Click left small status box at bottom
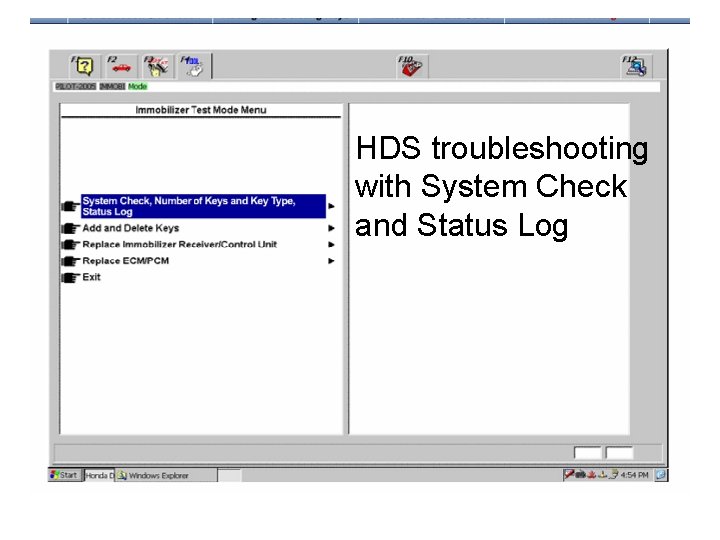This screenshot has height=540, width=720. point(587,453)
